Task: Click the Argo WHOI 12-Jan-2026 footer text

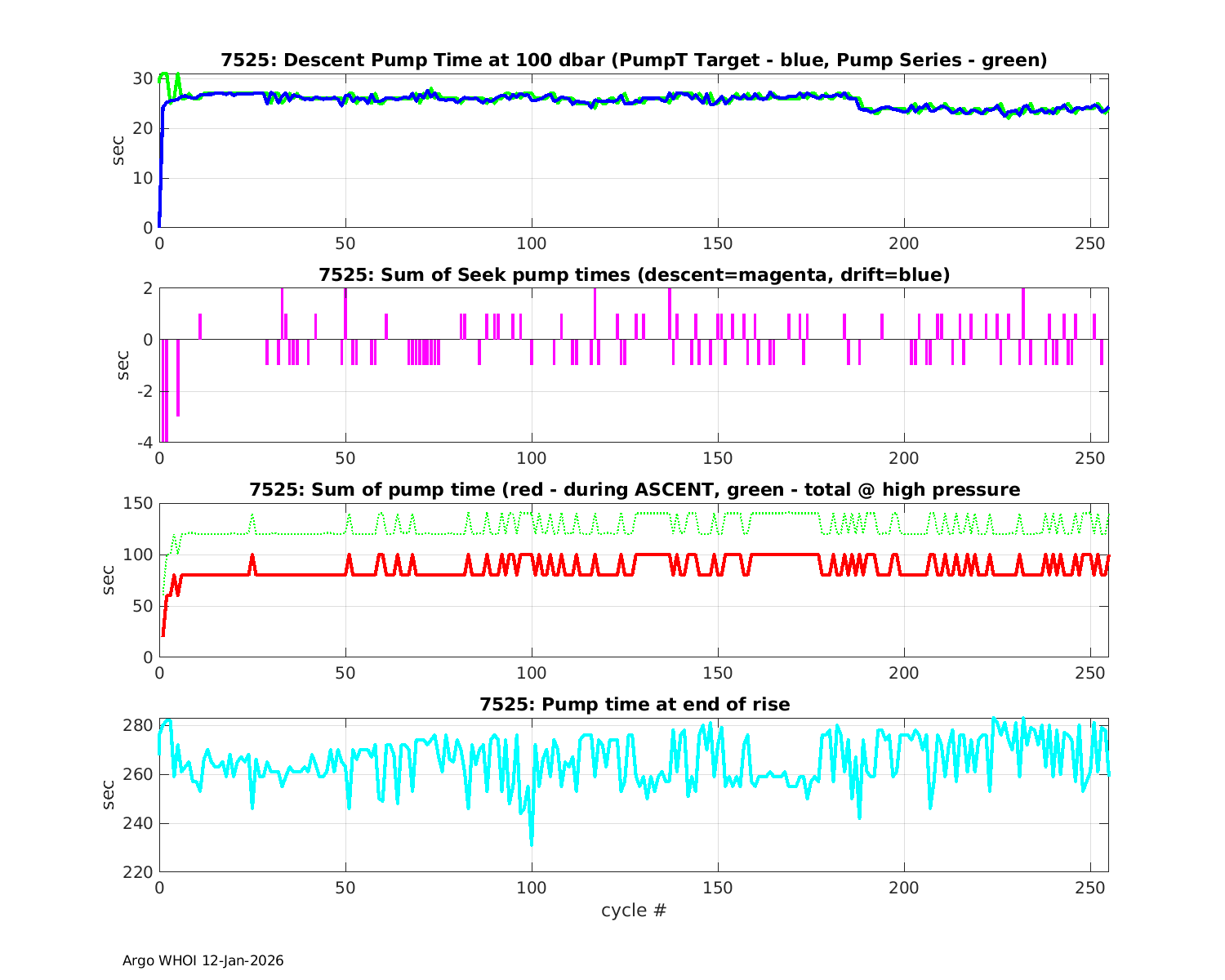Action: (x=203, y=961)
